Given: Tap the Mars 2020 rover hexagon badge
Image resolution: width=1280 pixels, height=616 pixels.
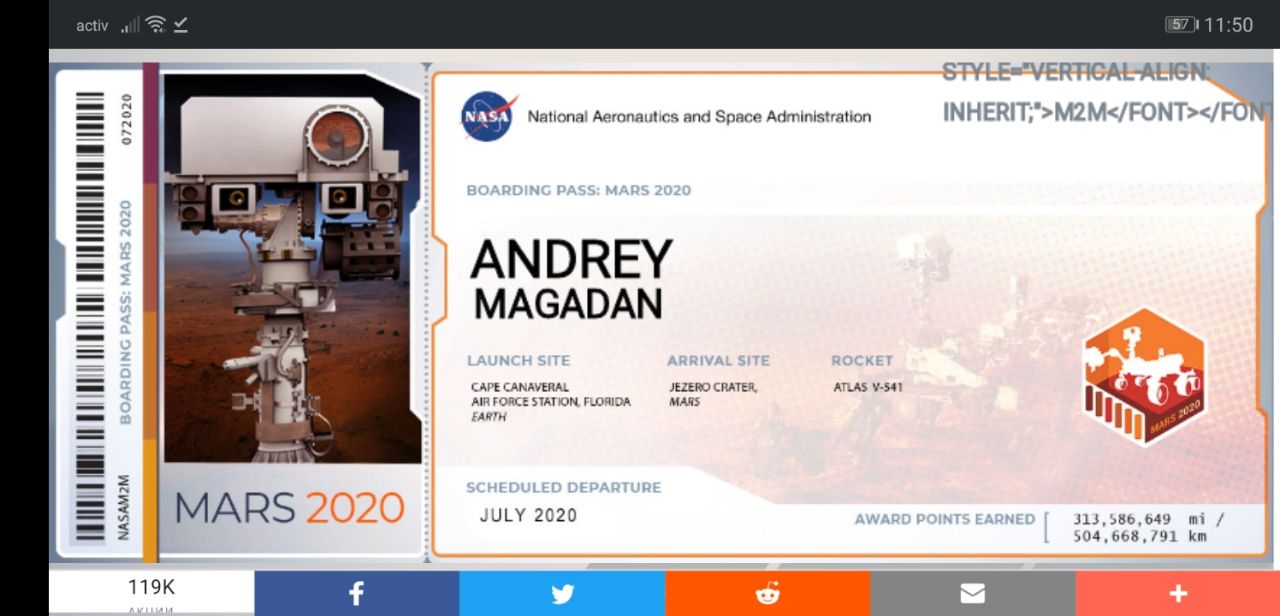Looking at the screenshot, I should [x=1145, y=377].
